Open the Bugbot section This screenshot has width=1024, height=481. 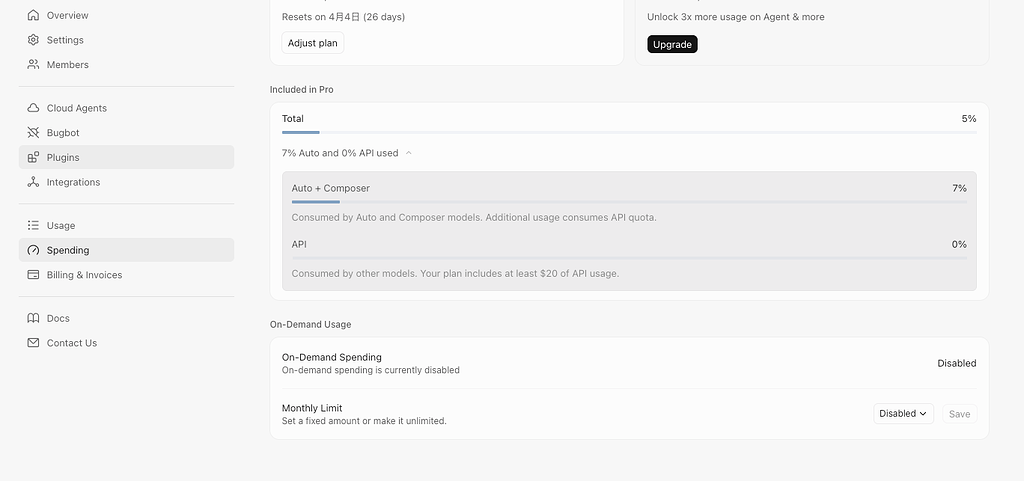[126, 132]
